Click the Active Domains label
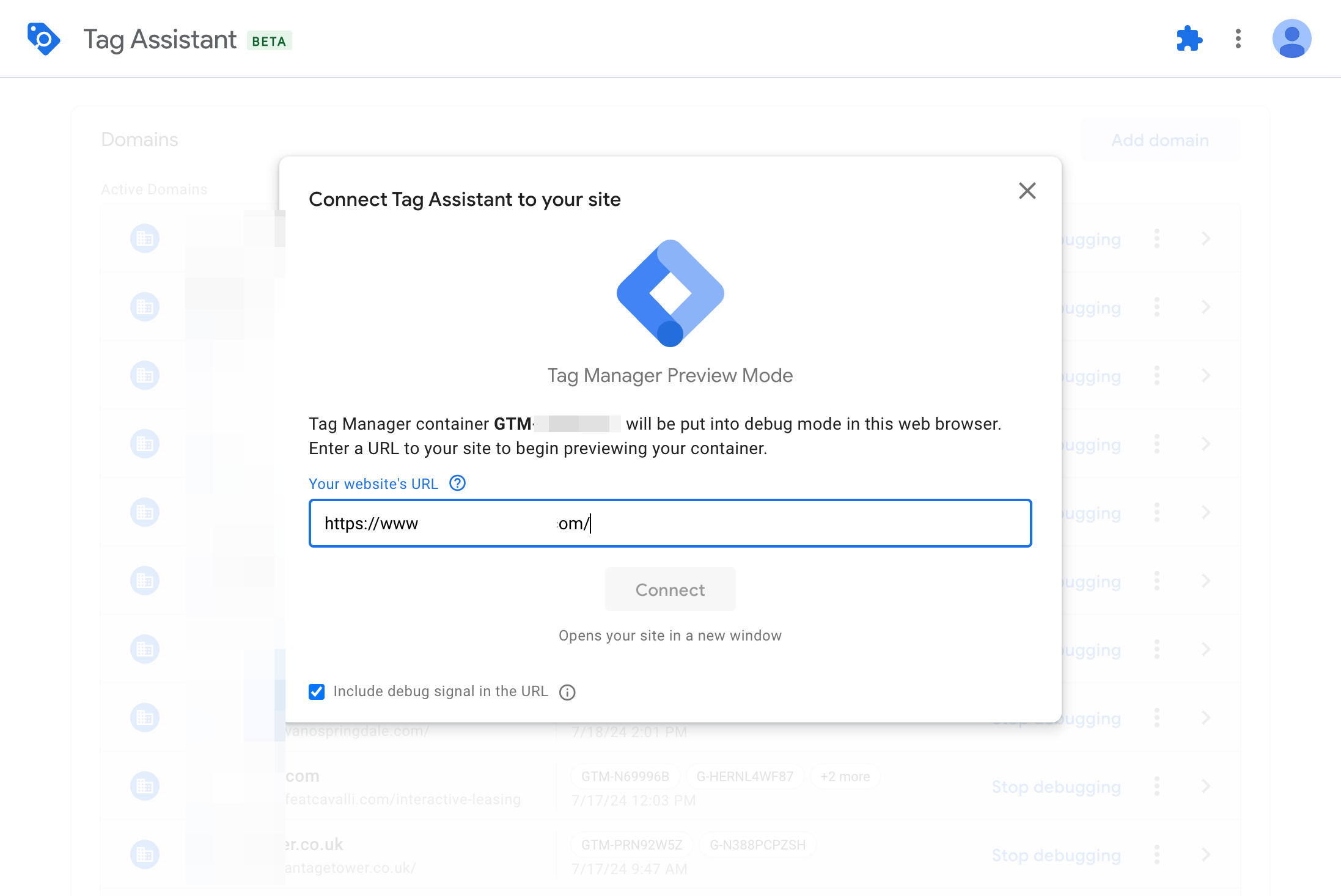Screen dimensions: 1341x896 [x=154, y=189]
